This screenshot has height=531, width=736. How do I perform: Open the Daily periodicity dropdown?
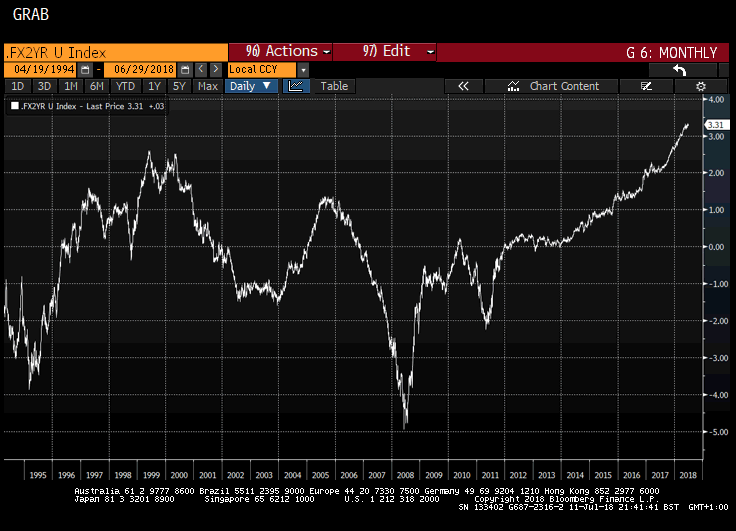(251, 86)
